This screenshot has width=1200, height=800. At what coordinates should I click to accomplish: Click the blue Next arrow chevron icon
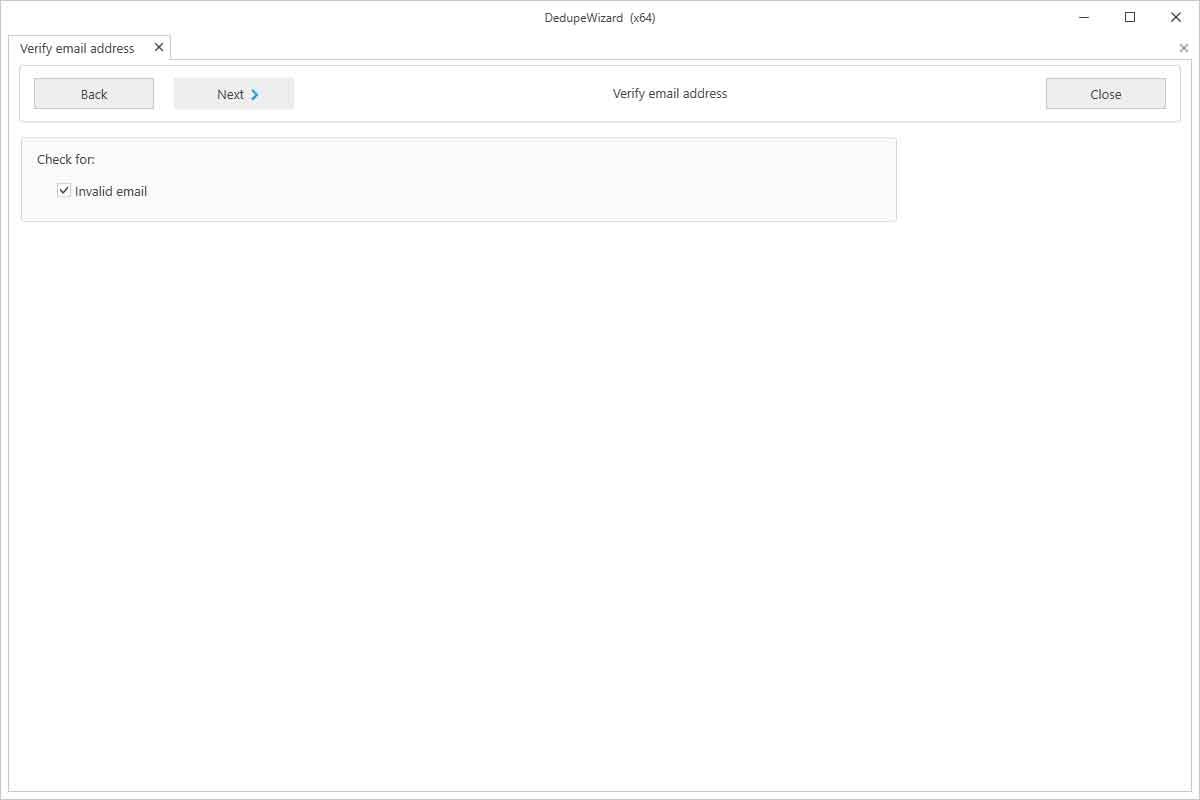pos(257,93)
